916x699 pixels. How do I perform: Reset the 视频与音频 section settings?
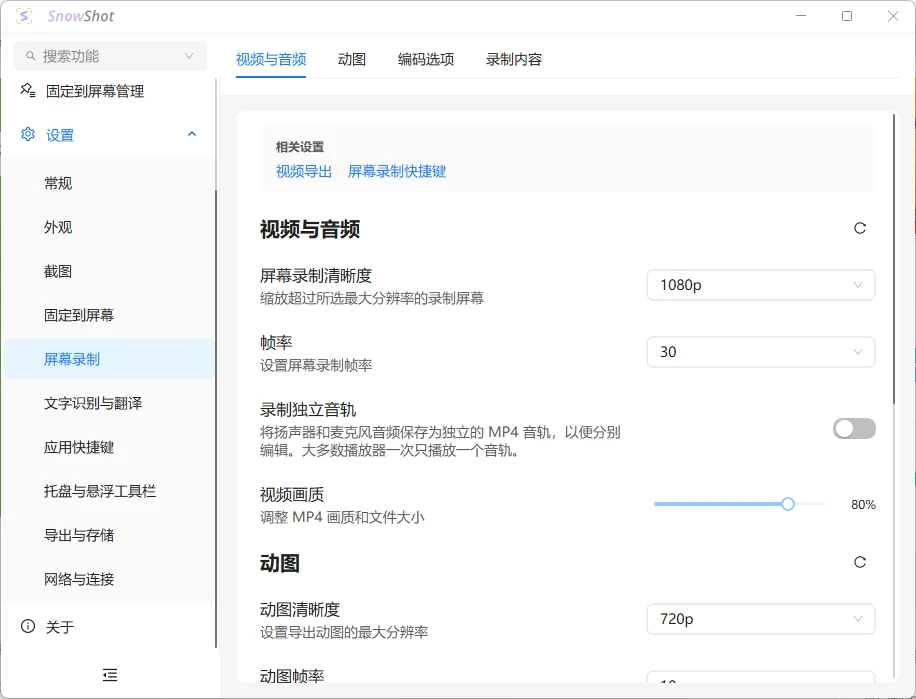[x=860, y=228]
